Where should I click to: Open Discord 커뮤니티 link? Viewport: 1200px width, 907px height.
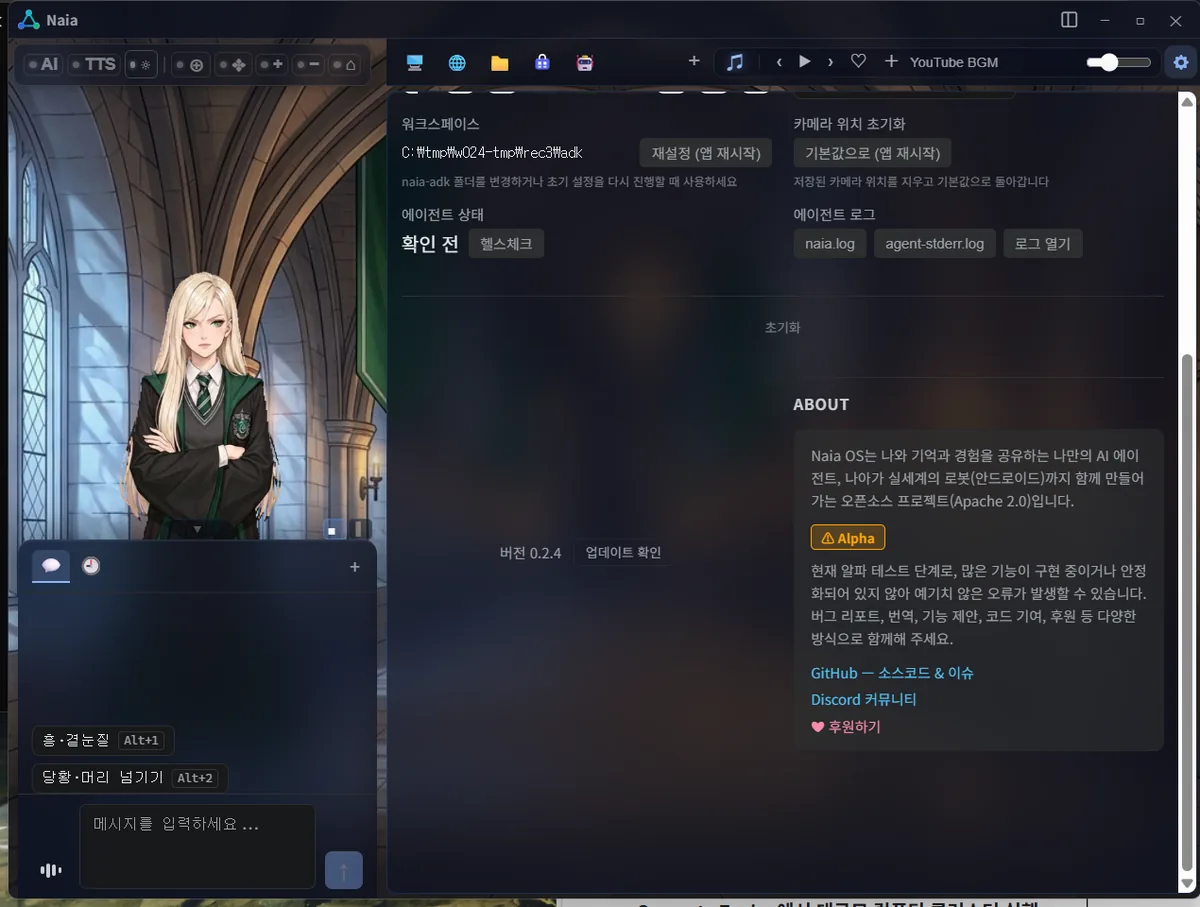pos(863,700)
